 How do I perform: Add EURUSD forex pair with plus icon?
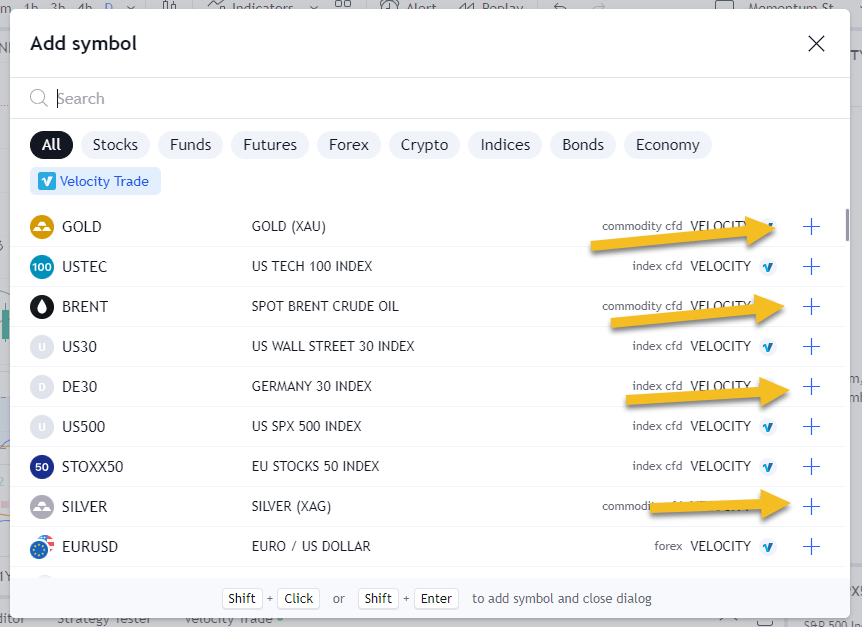click(x=811, y=547)
